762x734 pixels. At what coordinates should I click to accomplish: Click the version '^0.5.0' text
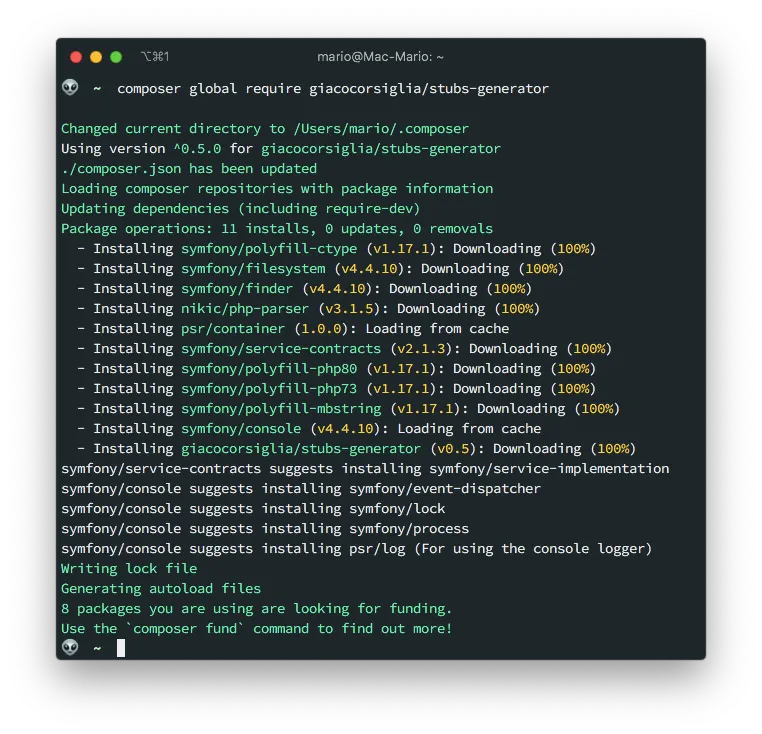pyautogui.click(x=197, y=149)
